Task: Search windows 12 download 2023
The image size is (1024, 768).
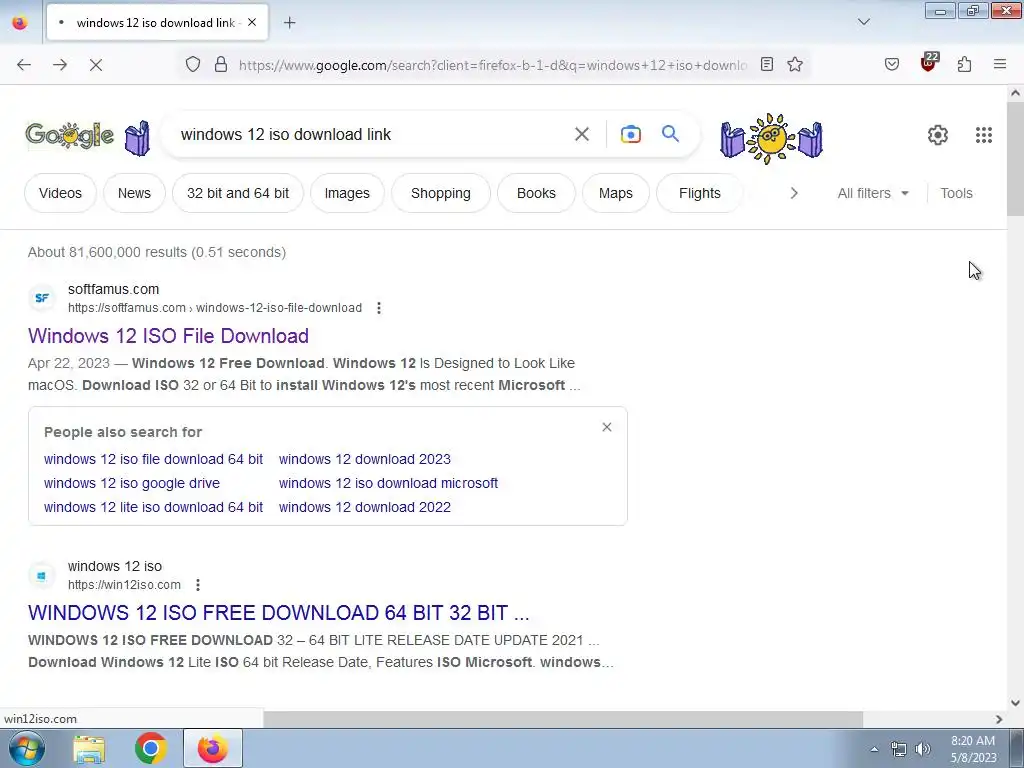Action: coord(364,459)
